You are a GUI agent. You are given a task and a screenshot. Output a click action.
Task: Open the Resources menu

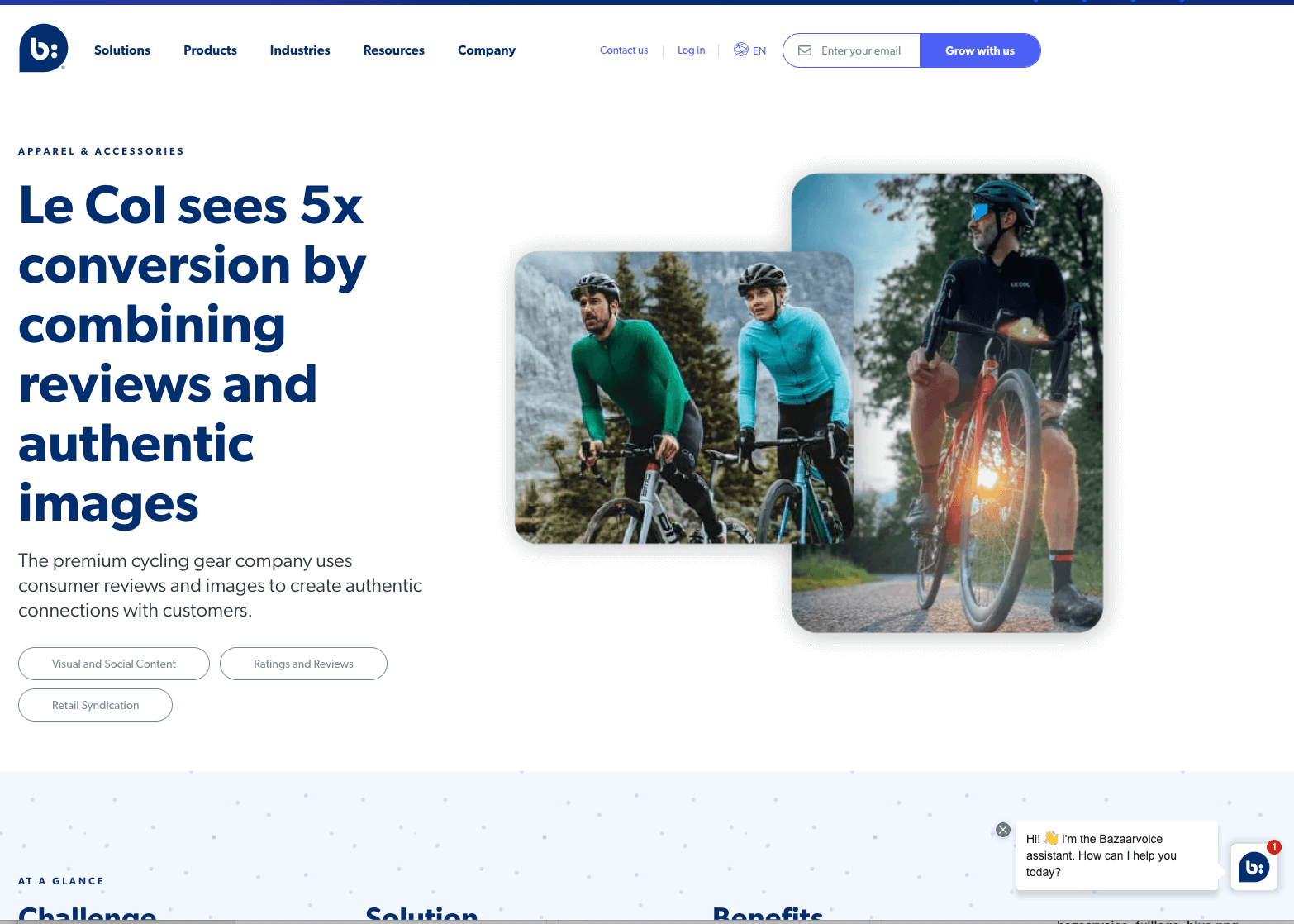coord(394,50)
